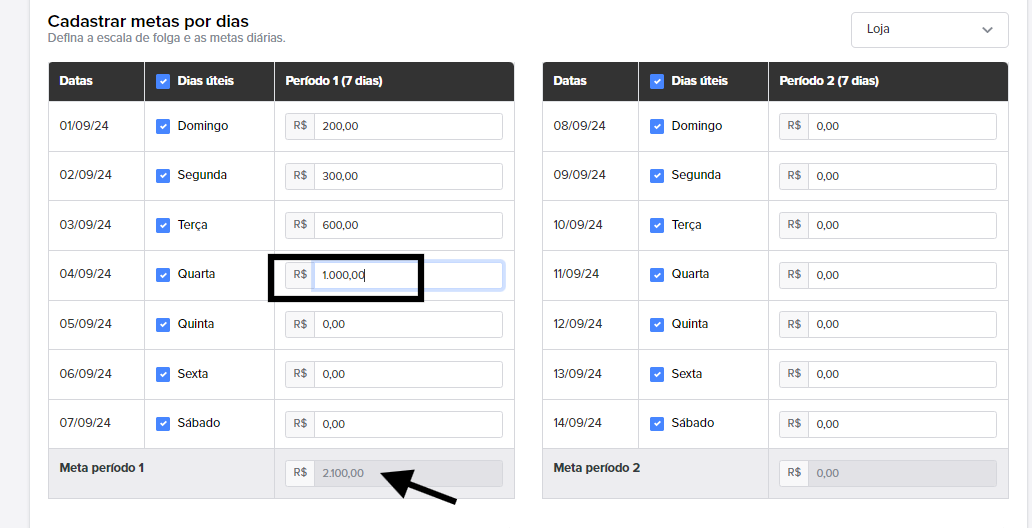Select the Quinta 05/09/24 value field
1032x528 pixels.
point(408,325)
